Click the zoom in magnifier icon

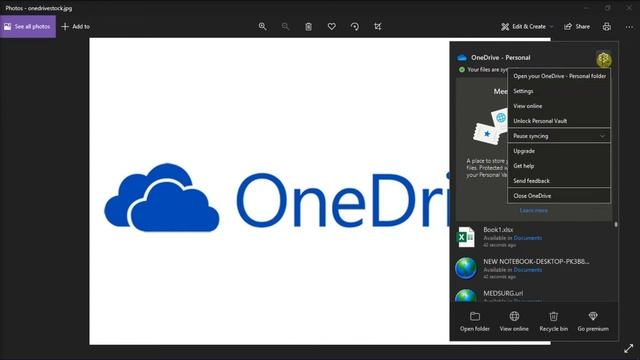tap(262, 27)
